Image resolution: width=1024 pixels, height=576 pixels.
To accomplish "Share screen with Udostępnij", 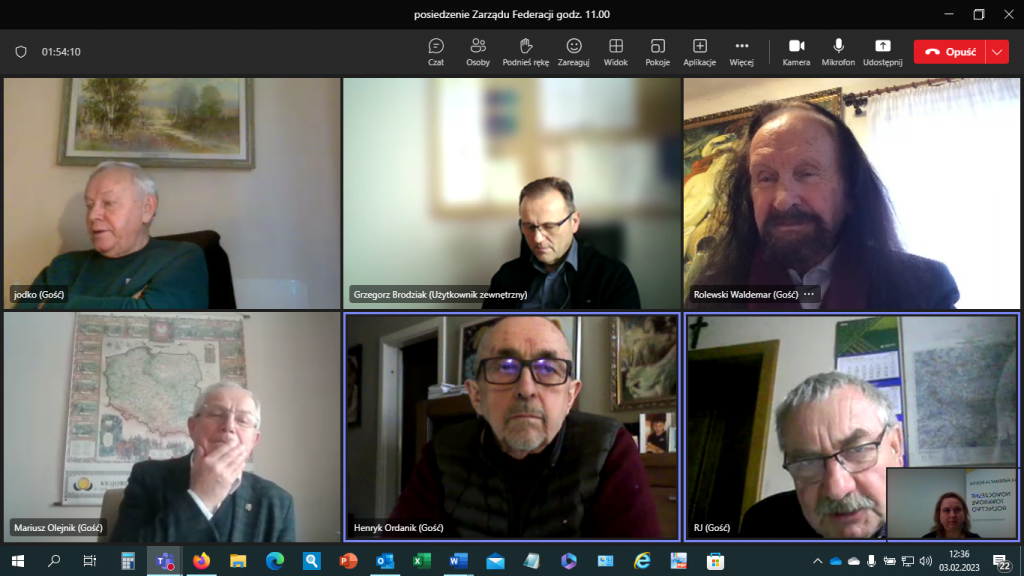I will (x=882, y=52).
